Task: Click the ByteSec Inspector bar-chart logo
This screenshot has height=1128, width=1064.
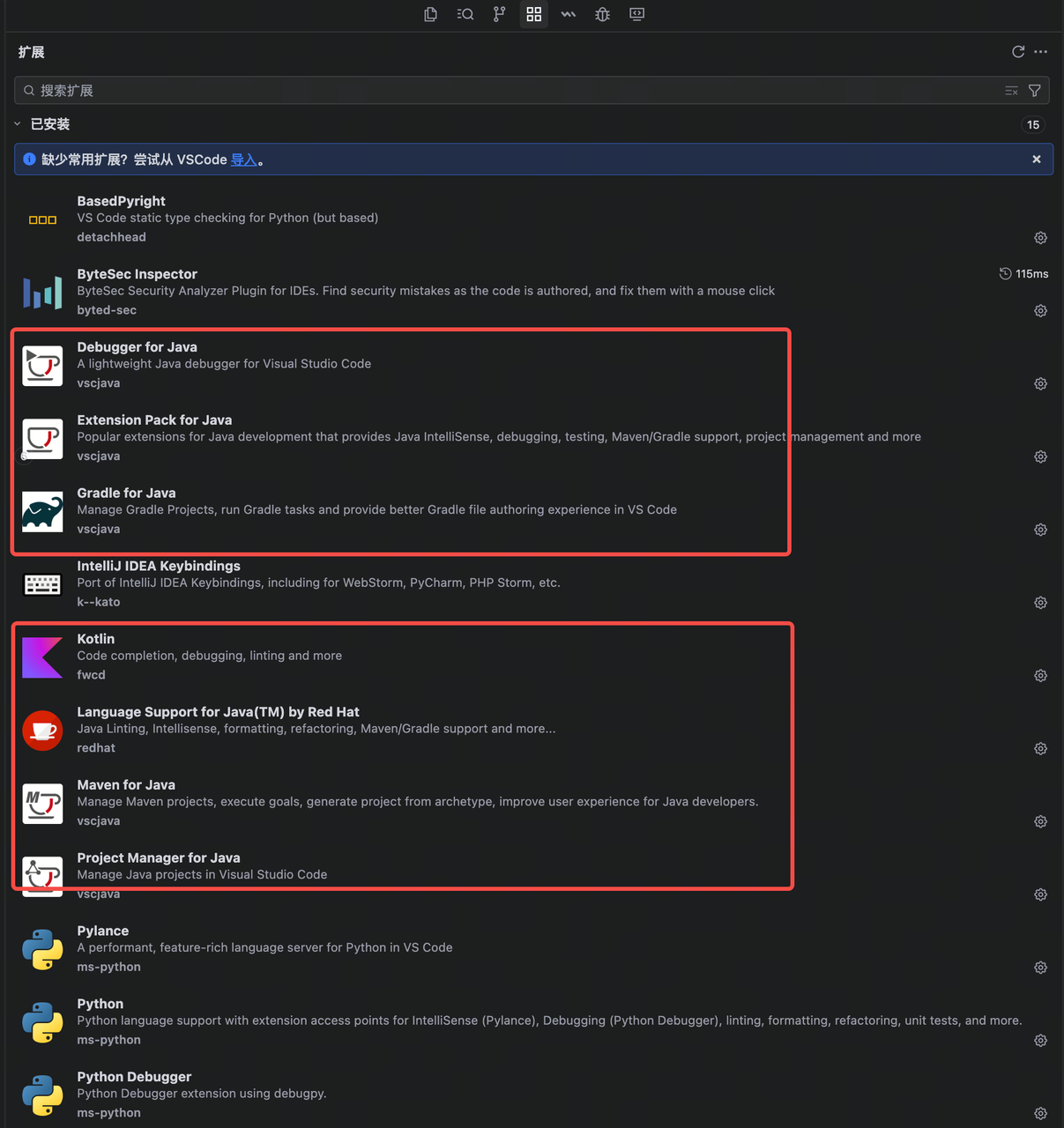Action: (x=42, y=293)
